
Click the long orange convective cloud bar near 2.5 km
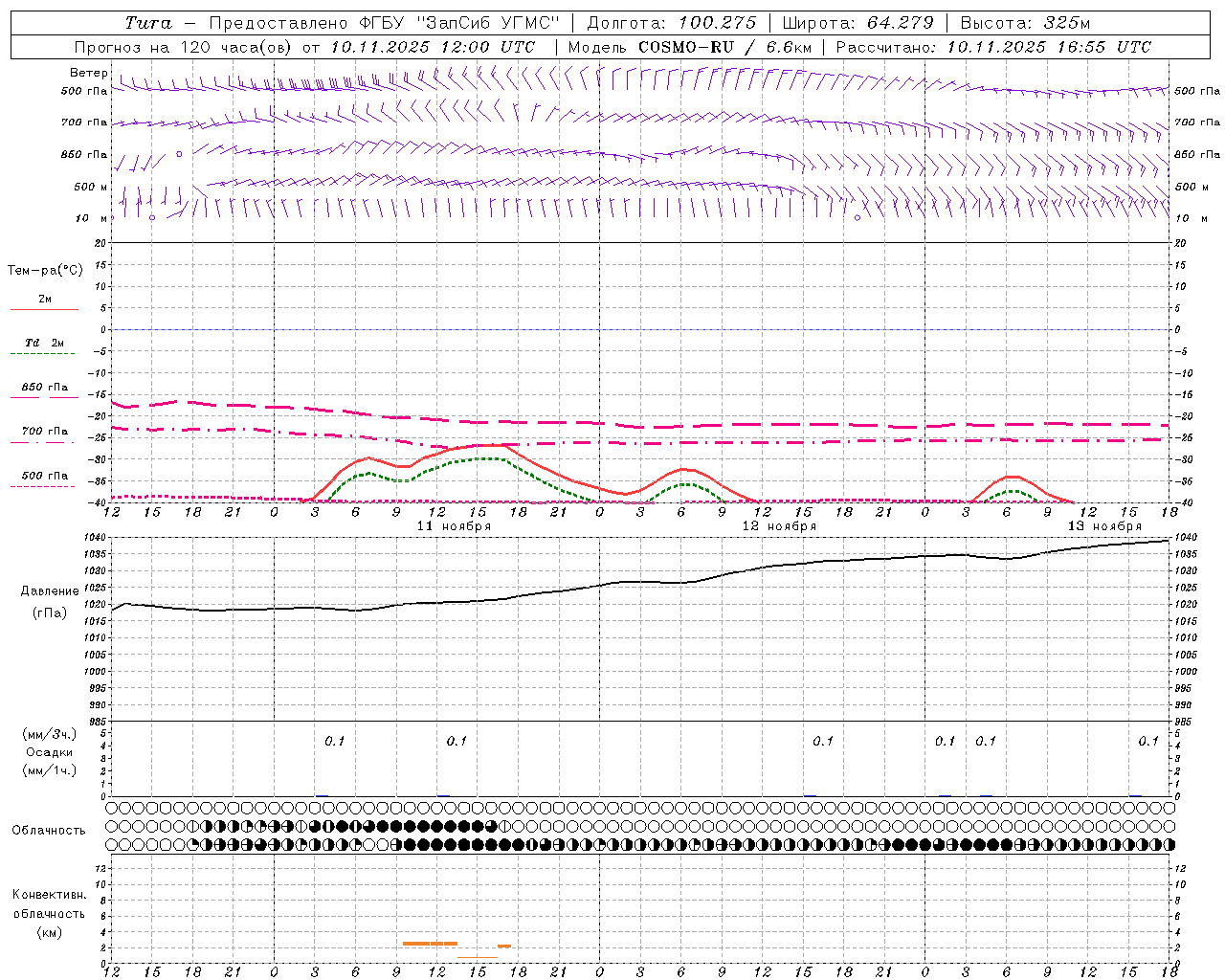point(430,944)
